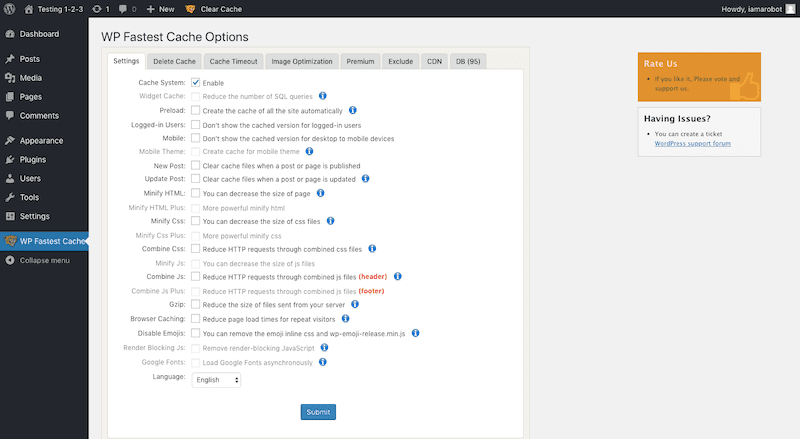This screenshot has height=439, width=800.
Task: Click the WordPress logo in admin bar
Action: (10, 9)
